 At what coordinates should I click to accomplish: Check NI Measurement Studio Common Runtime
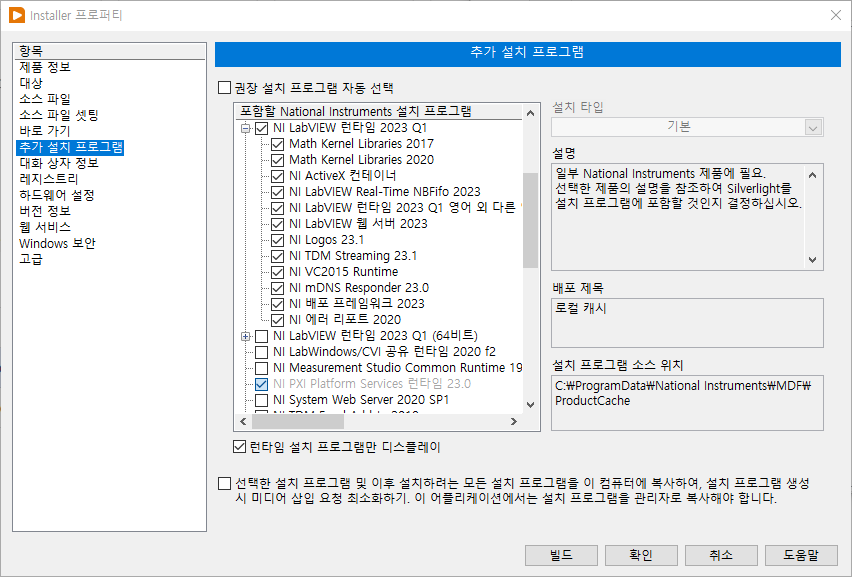click(262, 368)
